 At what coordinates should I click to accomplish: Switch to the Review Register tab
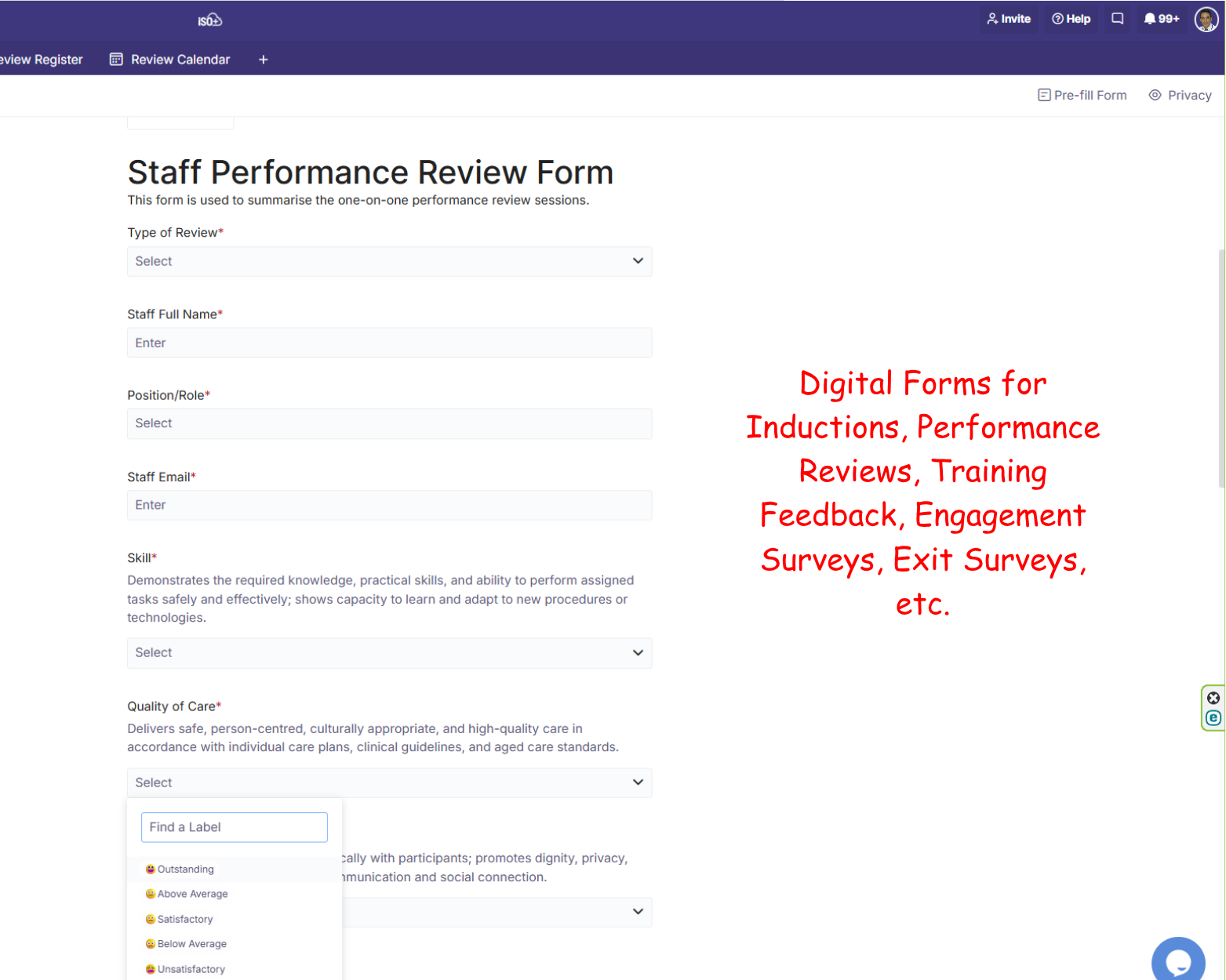pyautogui.click(x=41, y=60)
